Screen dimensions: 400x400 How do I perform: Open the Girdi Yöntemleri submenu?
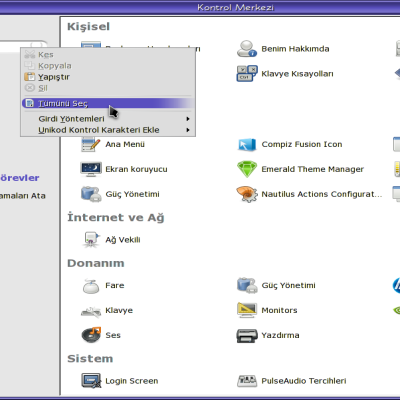coord(108,119)
